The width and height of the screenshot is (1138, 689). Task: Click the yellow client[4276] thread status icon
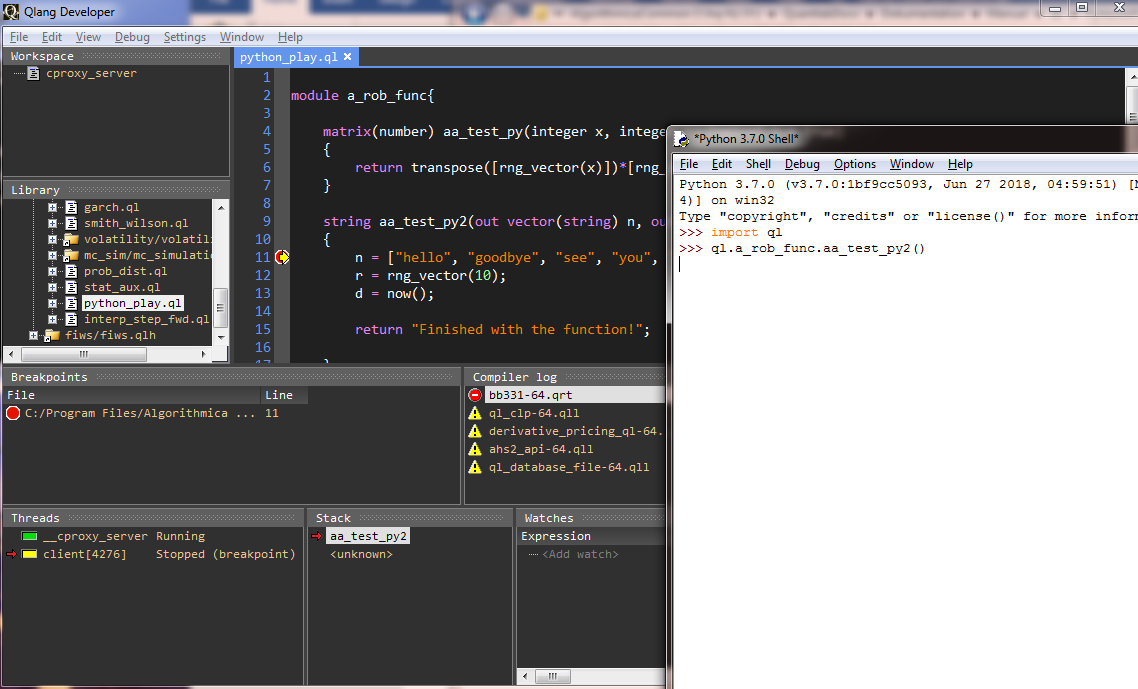(30, 555)
